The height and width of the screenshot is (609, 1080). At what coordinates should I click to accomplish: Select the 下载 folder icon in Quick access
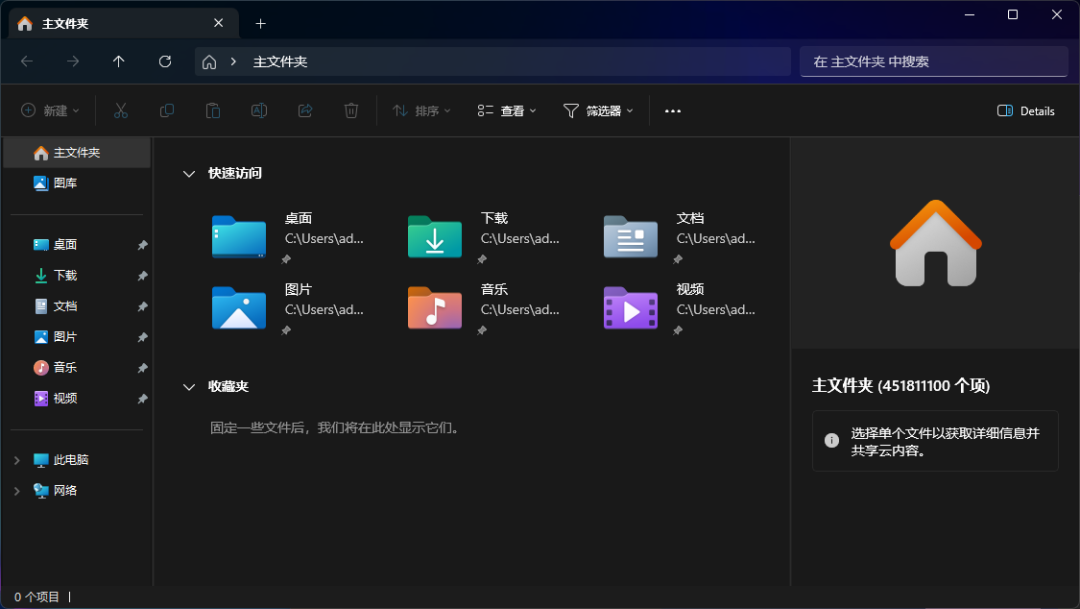point(435,237)
